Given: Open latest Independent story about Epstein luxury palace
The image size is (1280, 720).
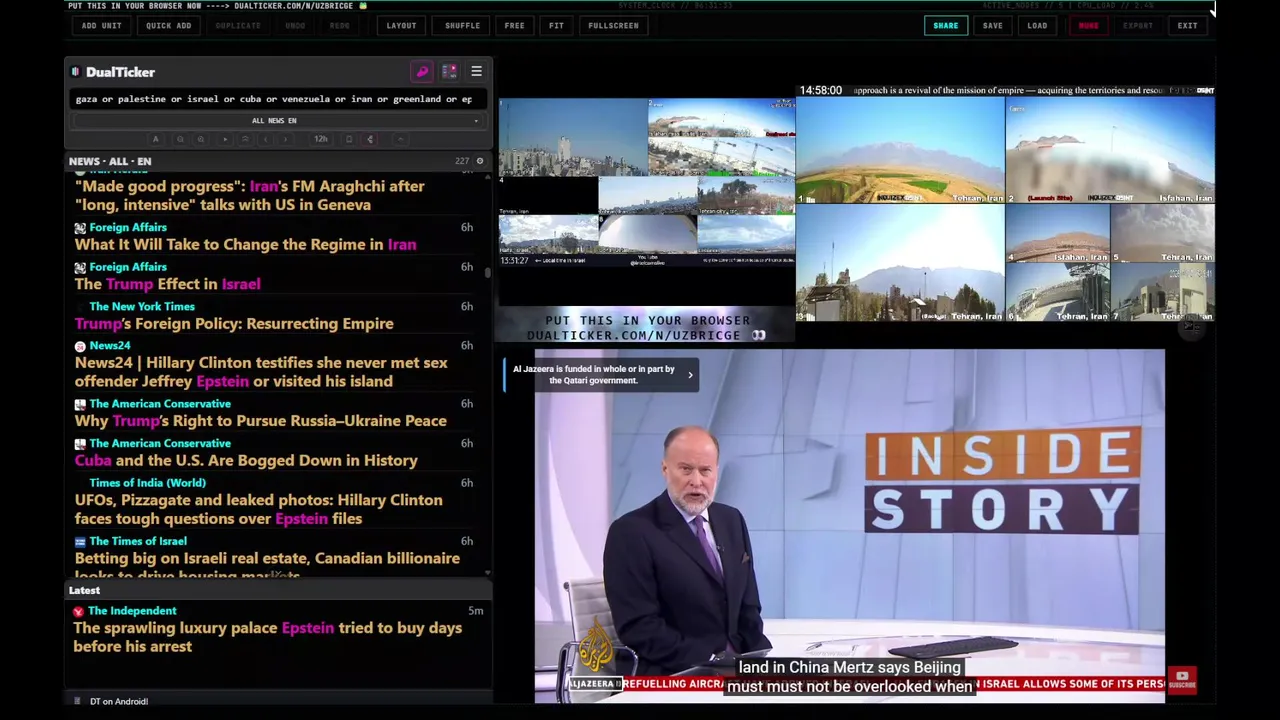Looking at the screenshot, I should point(267,637).
